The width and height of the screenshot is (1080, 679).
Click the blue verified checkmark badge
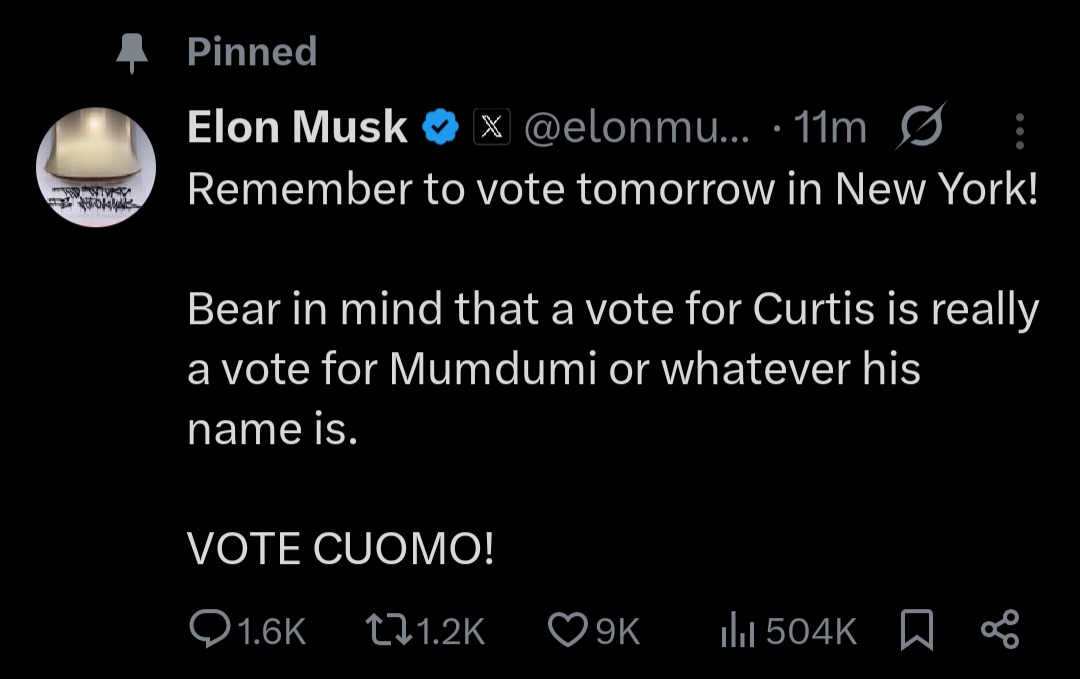[x=440, y=128]
